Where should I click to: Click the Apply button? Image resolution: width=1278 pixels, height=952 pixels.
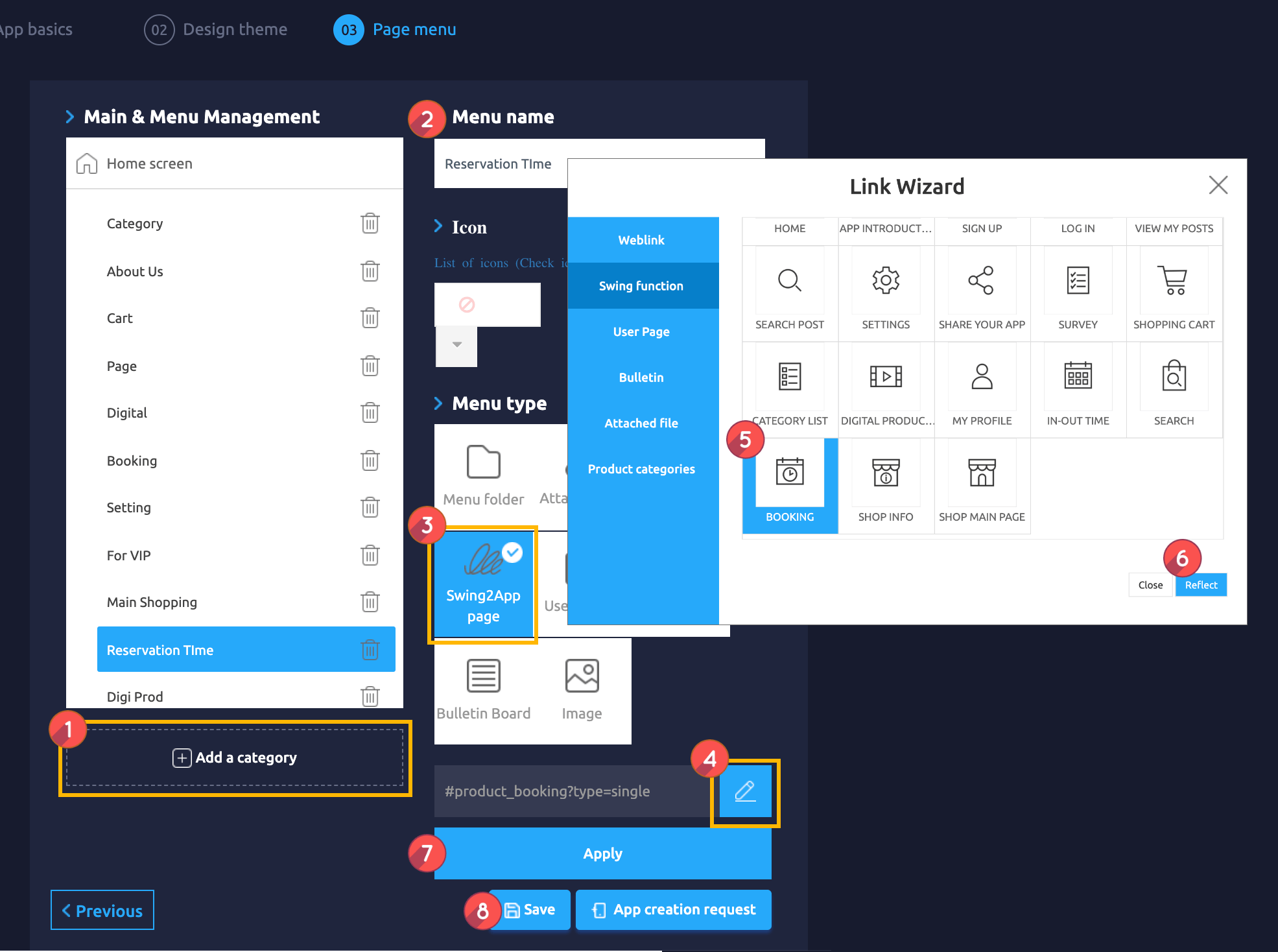click(602, 853)
